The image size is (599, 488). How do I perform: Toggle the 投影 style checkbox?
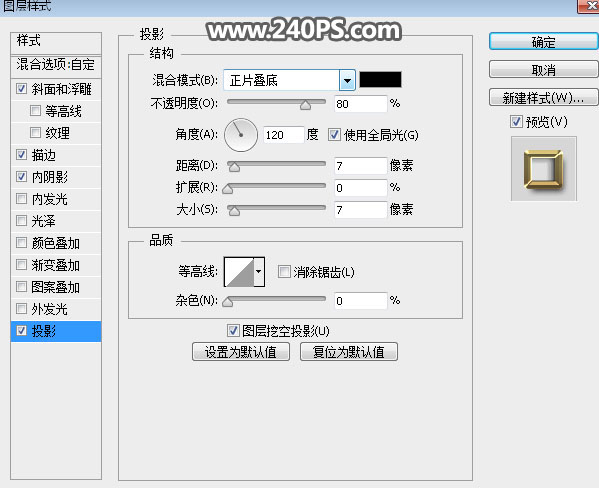point(21,331)
